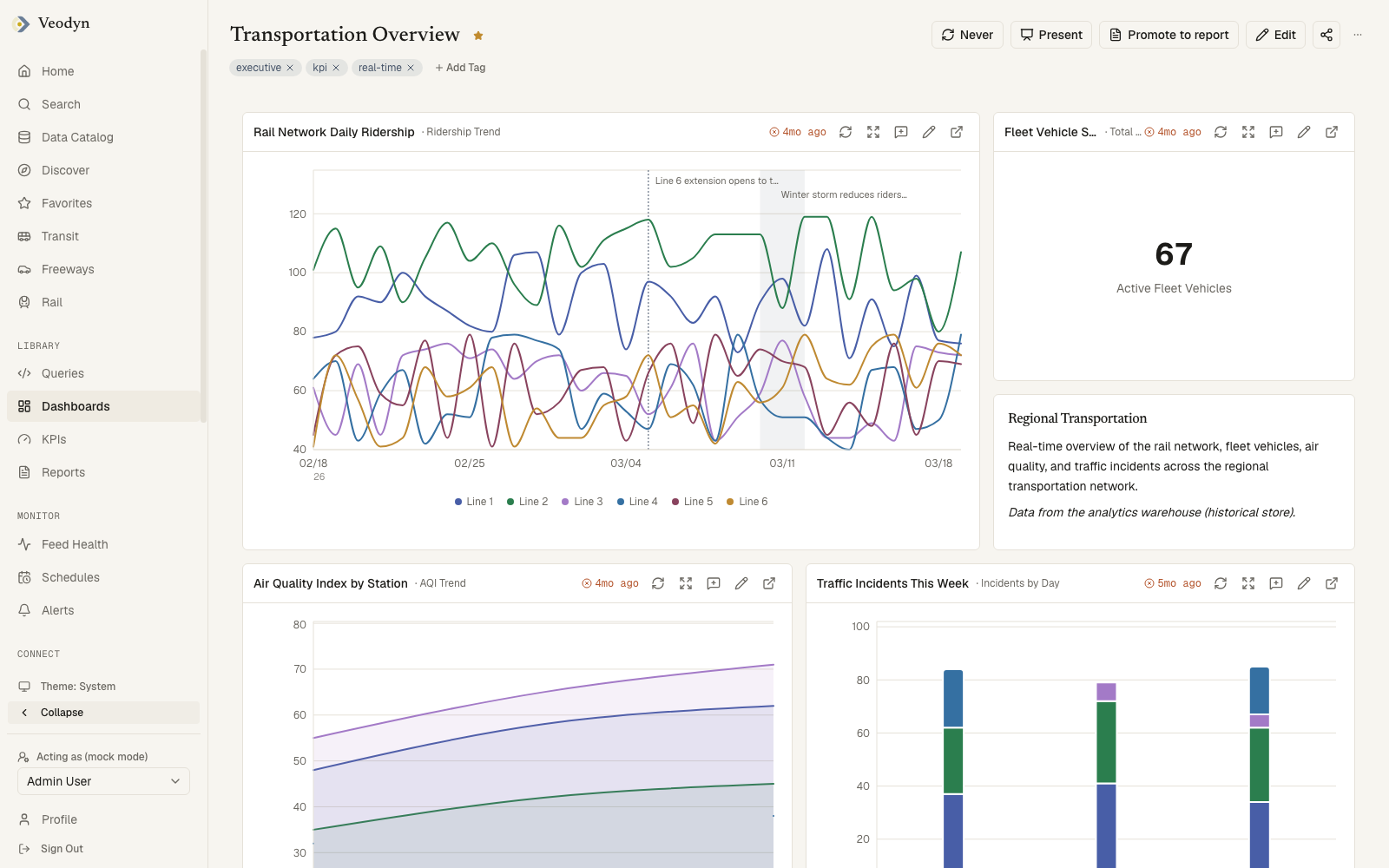Screen dimensions: 1389x868
Task: Open KPIs in the Library
Action: click(x=103, y=439)
